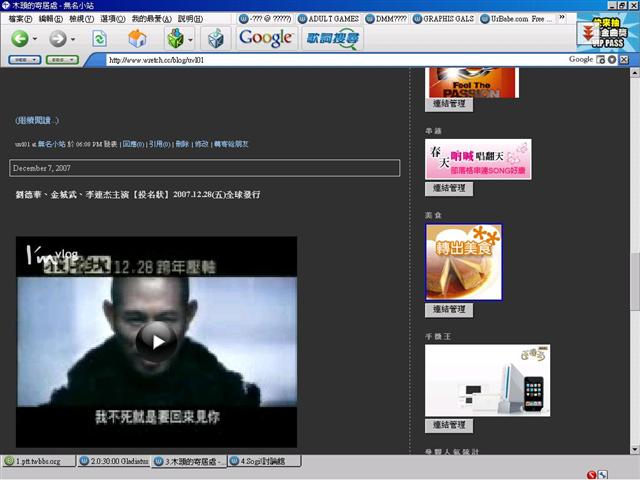Open the 說明(H) help menu
The width and height of the screenshot is (640, 480).
[x=190, y=19]
